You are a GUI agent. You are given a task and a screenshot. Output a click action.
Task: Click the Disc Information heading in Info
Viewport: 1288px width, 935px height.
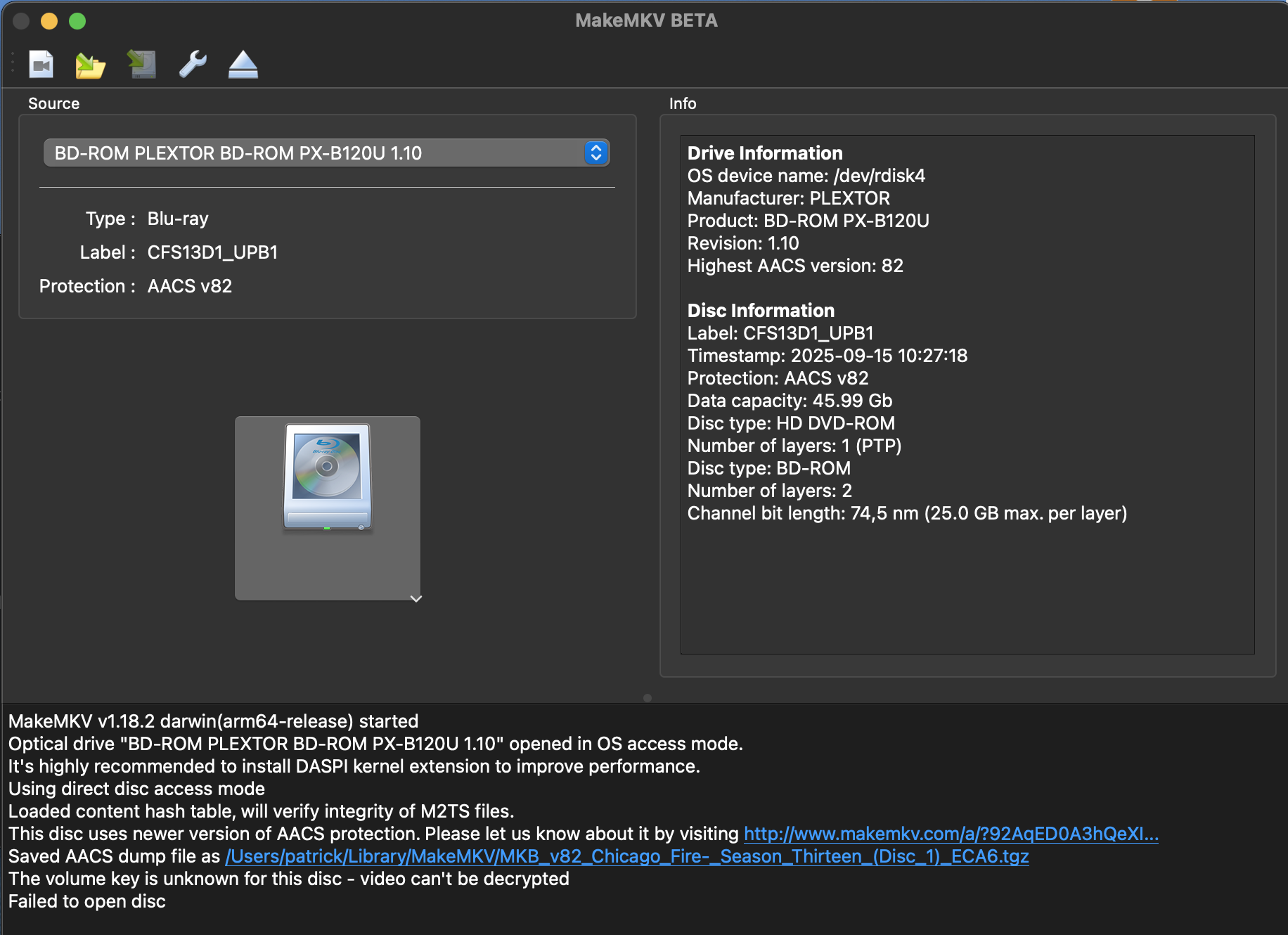tap(761, 311)
